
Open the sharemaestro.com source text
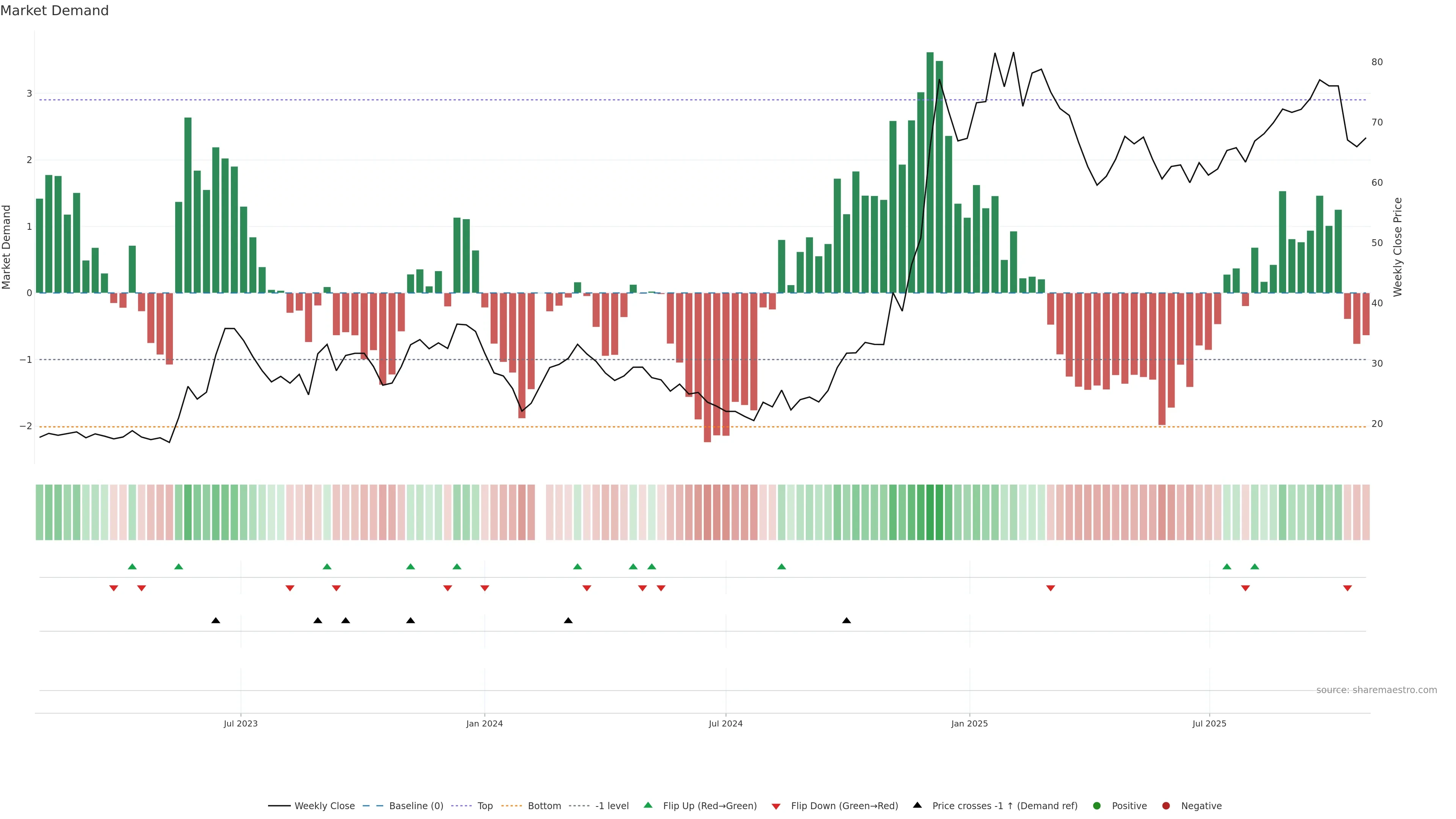pos(1376,690)
